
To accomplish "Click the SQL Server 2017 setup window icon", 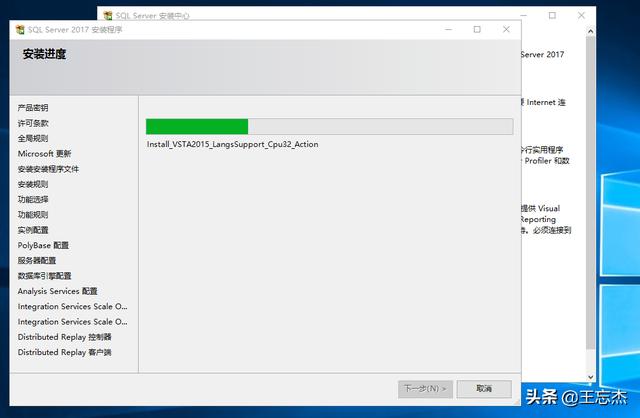I will coord(20,30).
